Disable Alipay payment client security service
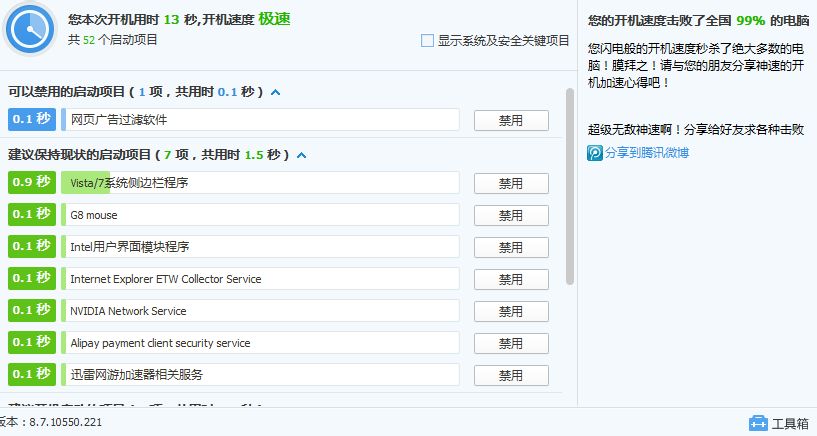The image size is (817, 436). pyautogui.click(x=511, y=343)
